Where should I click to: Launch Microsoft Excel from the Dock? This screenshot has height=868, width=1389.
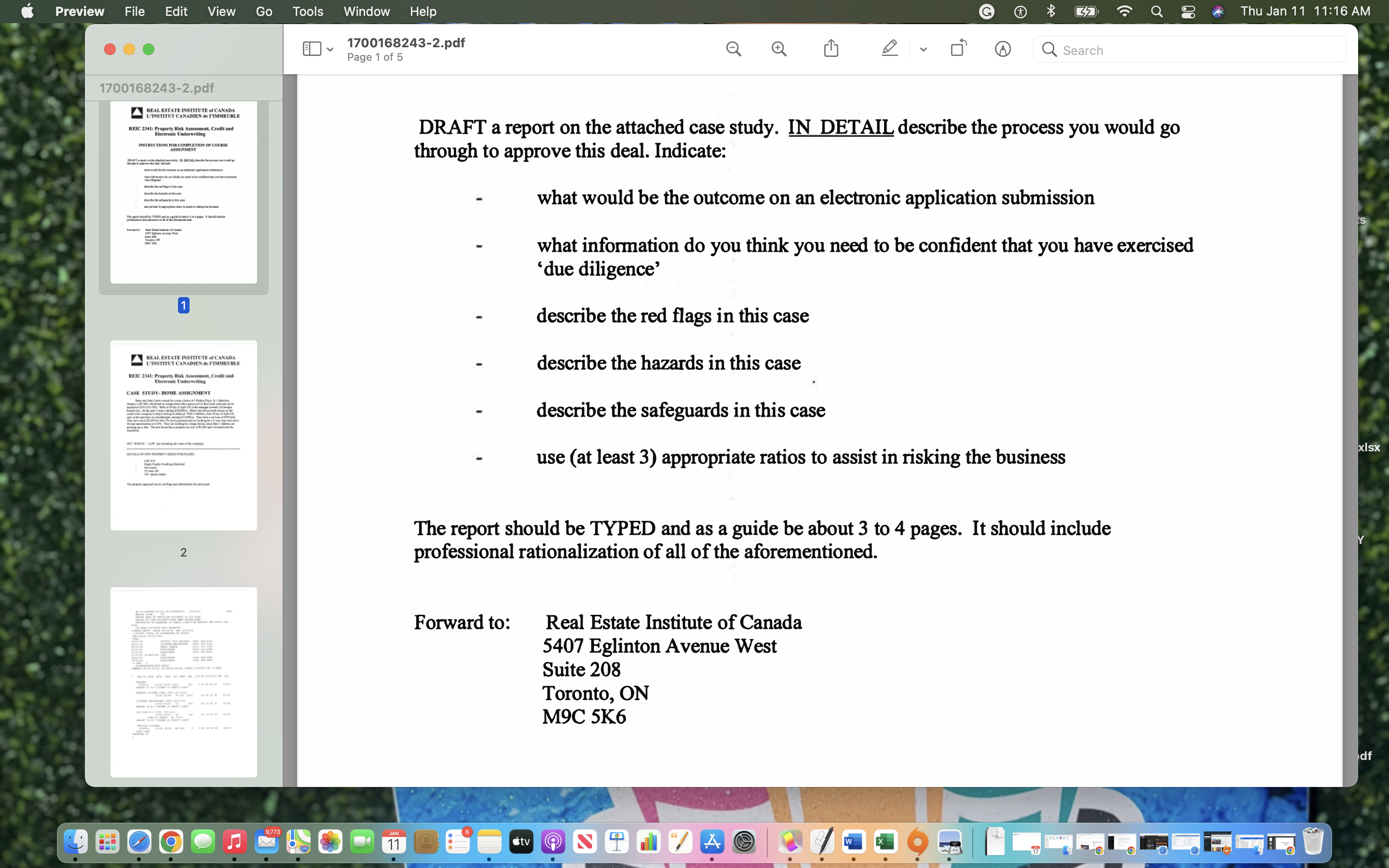coord(884,841)
